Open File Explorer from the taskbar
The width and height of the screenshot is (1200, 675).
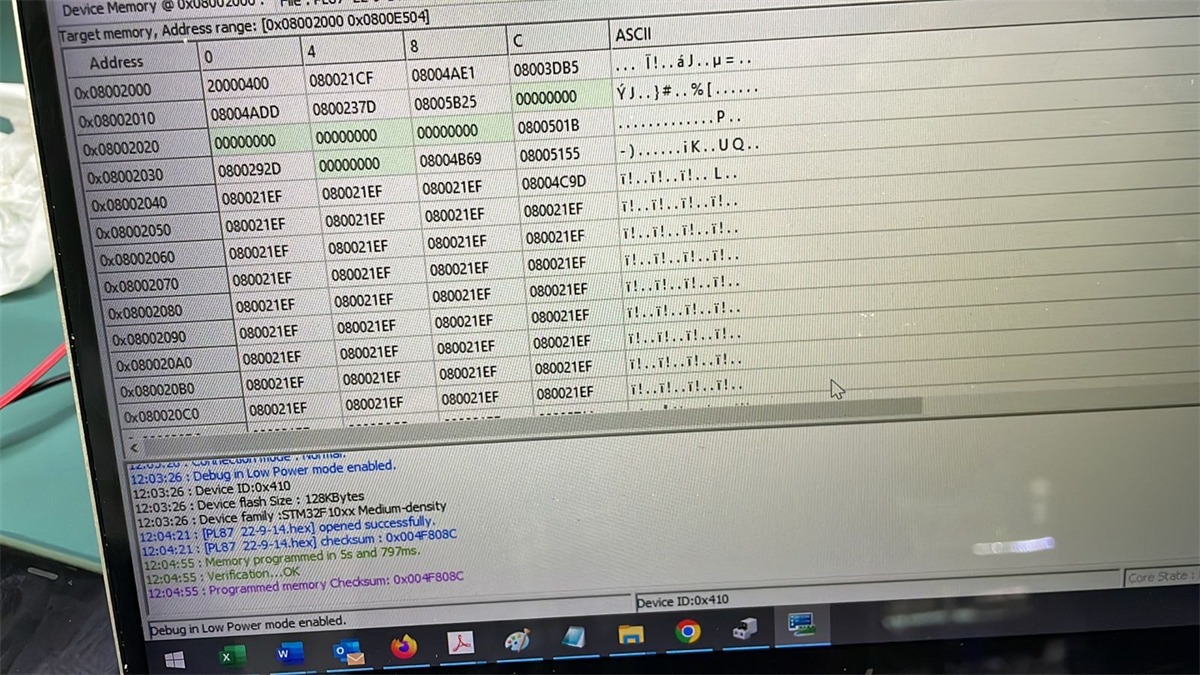coord(631,634)
